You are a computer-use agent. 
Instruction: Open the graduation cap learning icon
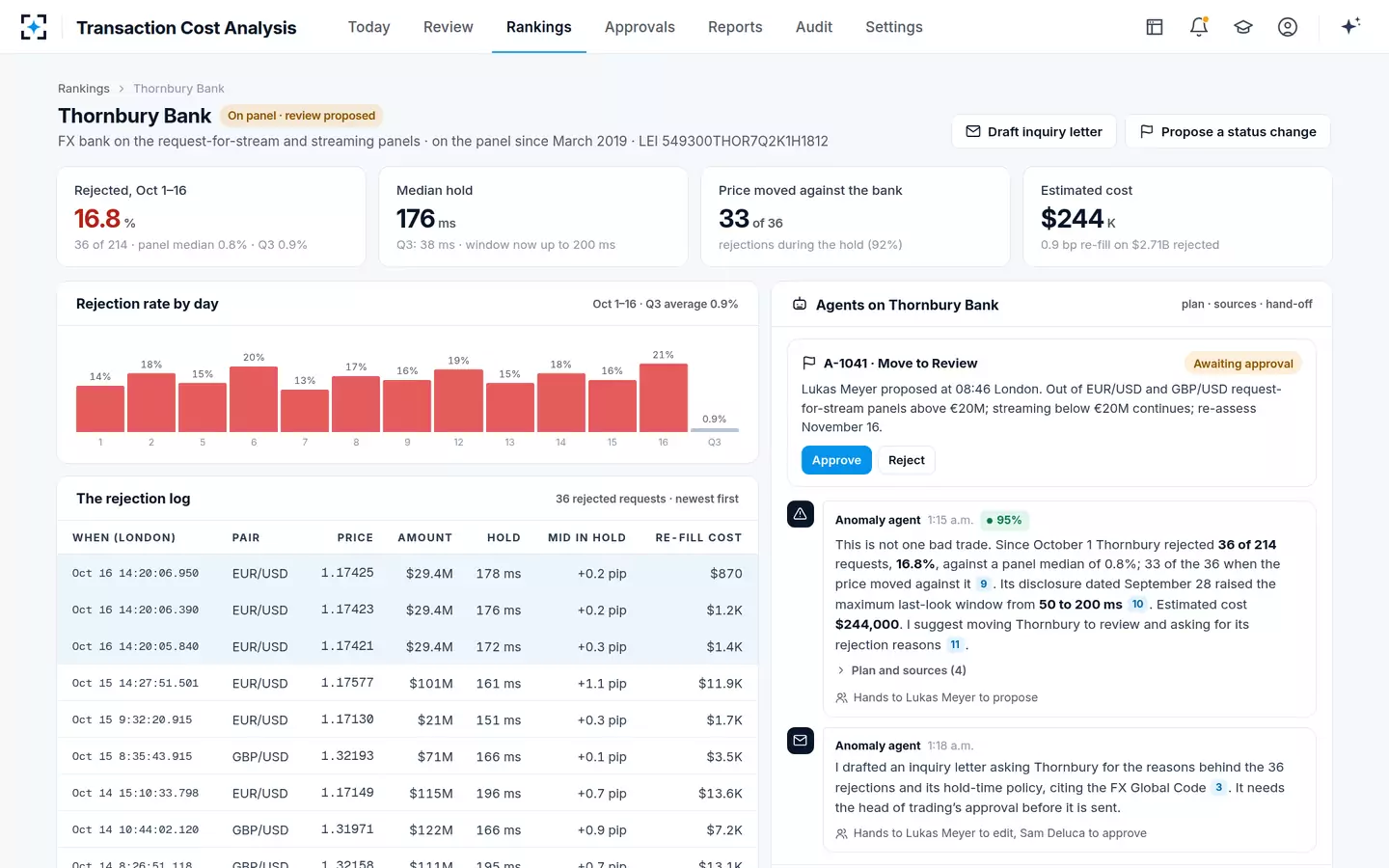tap(1243, 27)
